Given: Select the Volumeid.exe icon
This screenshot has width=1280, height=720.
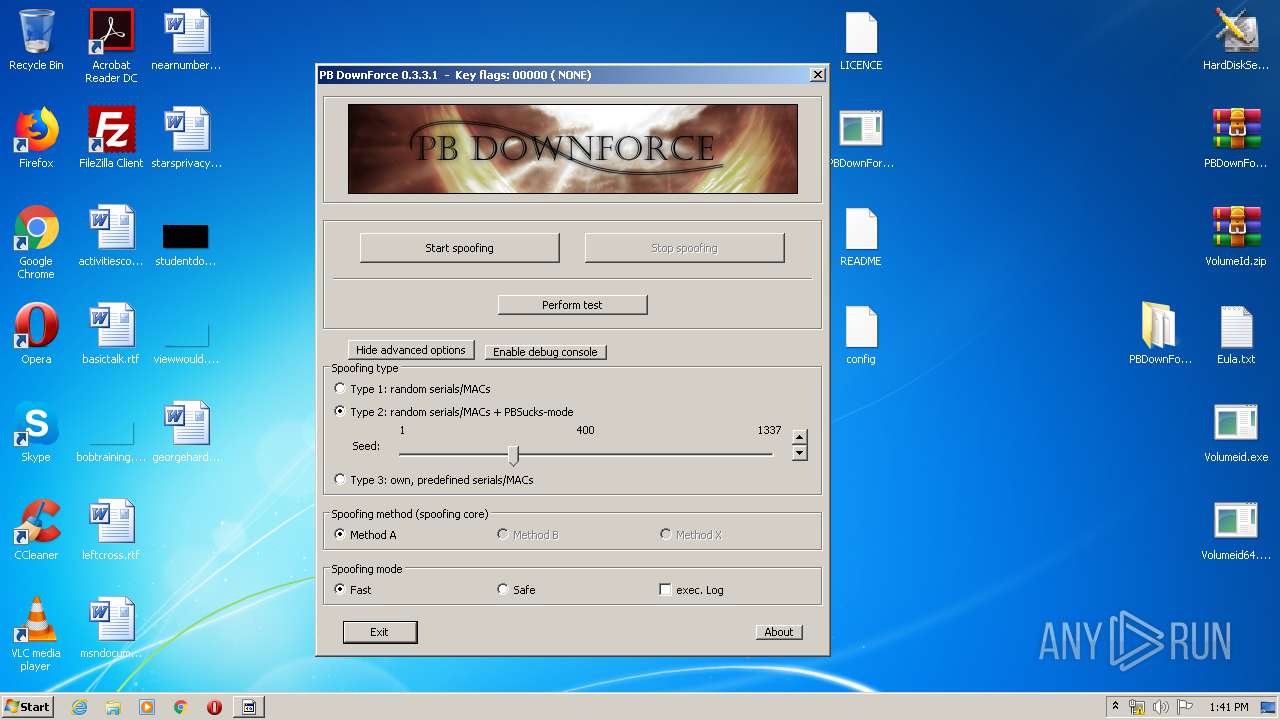Looking at the screenshot, I should tap(1236, 432).
